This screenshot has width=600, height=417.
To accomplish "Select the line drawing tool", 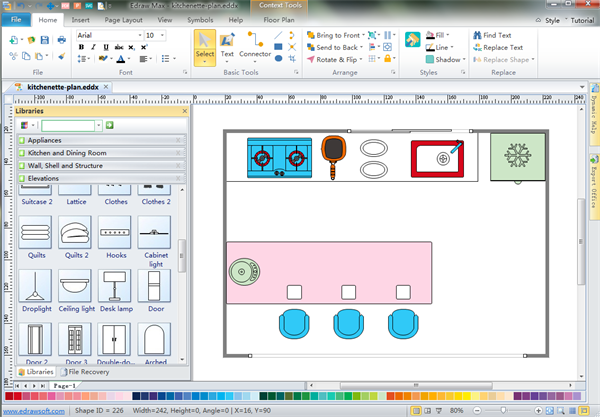I will [x=278, y=36].
